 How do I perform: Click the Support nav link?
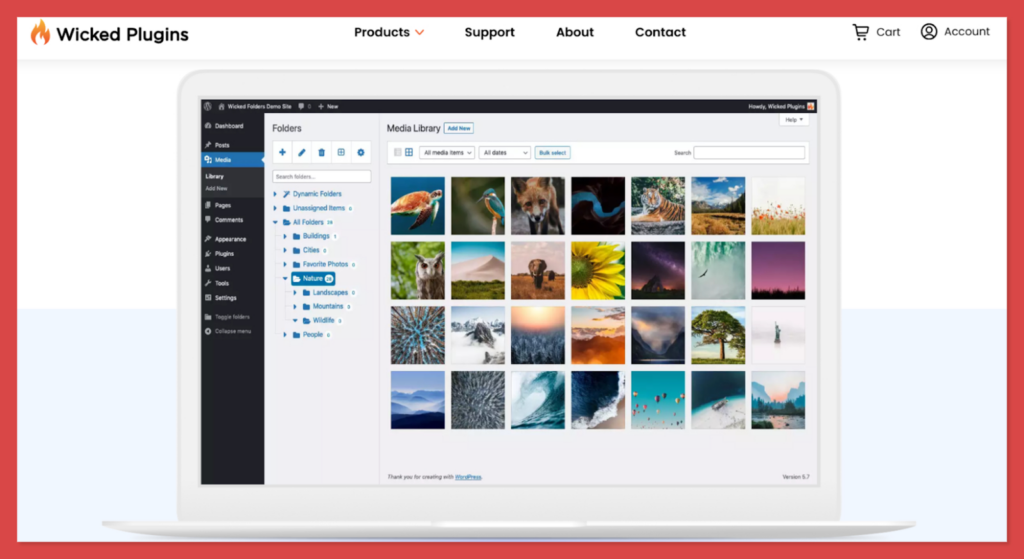[489, 32]
